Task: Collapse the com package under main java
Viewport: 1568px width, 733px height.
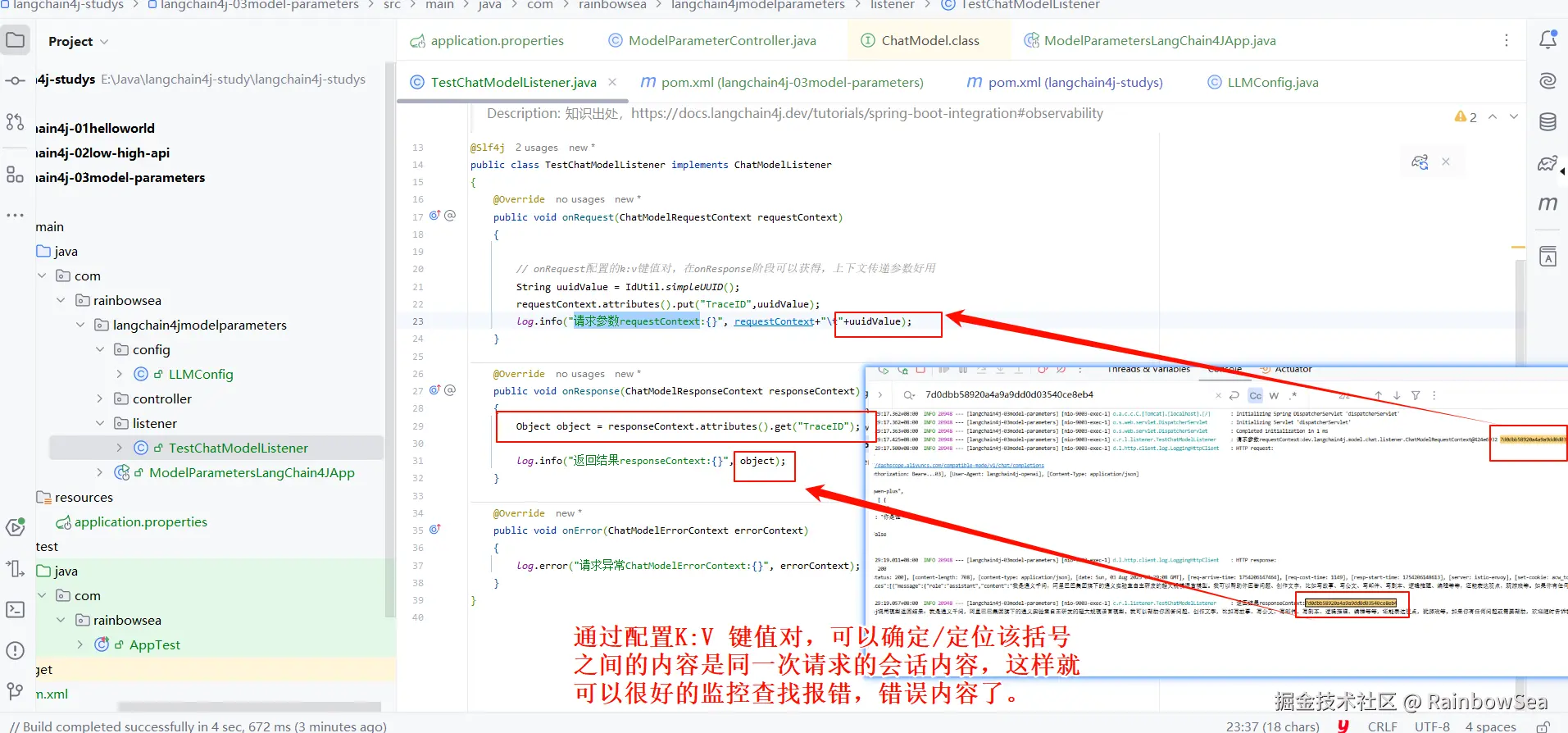Action: pyautogui.click(x=42, y=275)
